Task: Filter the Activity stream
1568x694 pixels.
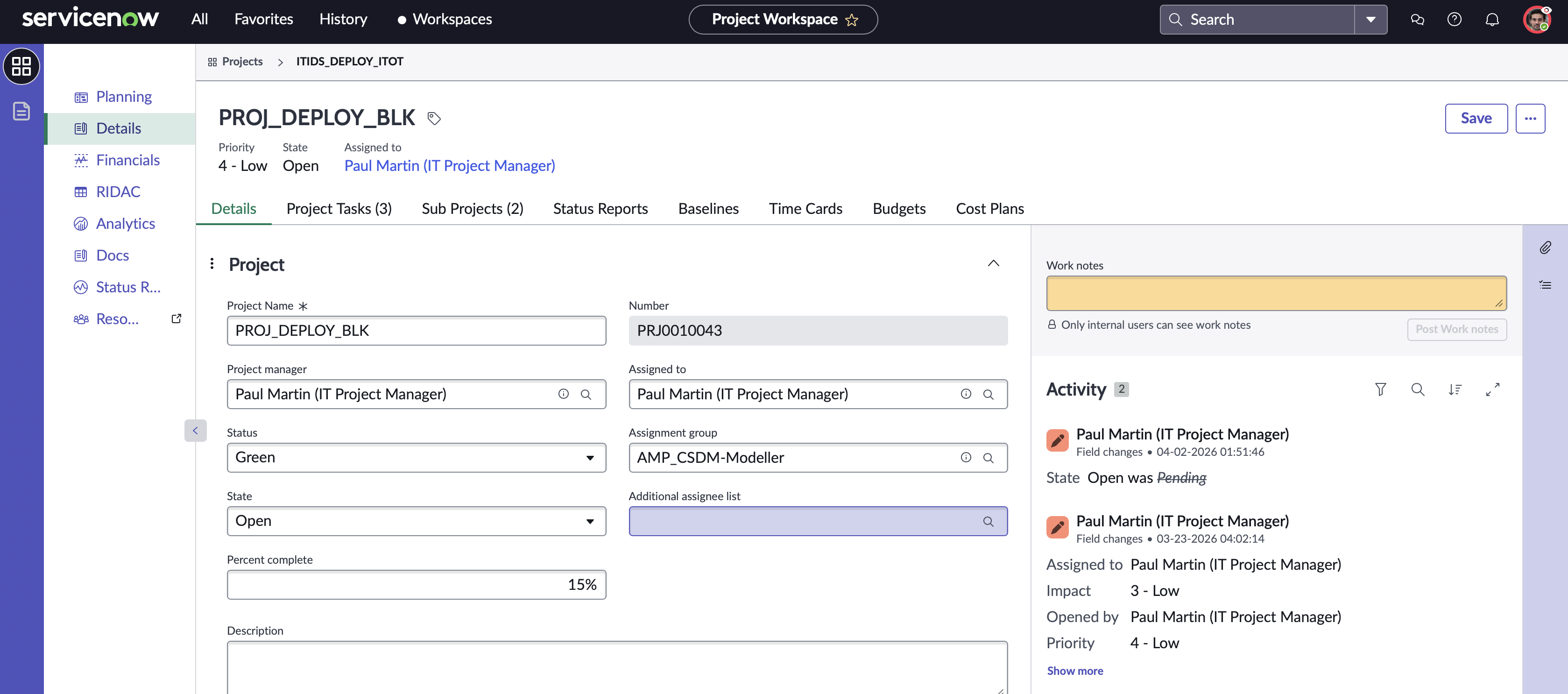Action: (x=1380, y=389)
